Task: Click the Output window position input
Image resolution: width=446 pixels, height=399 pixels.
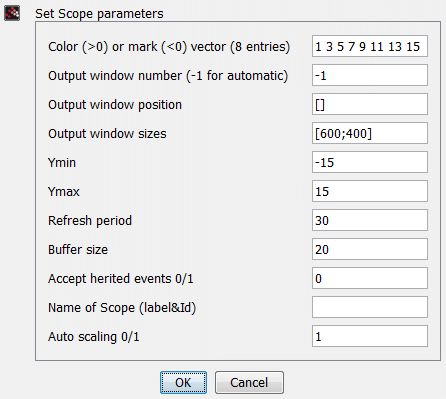Action: (370, 104)
